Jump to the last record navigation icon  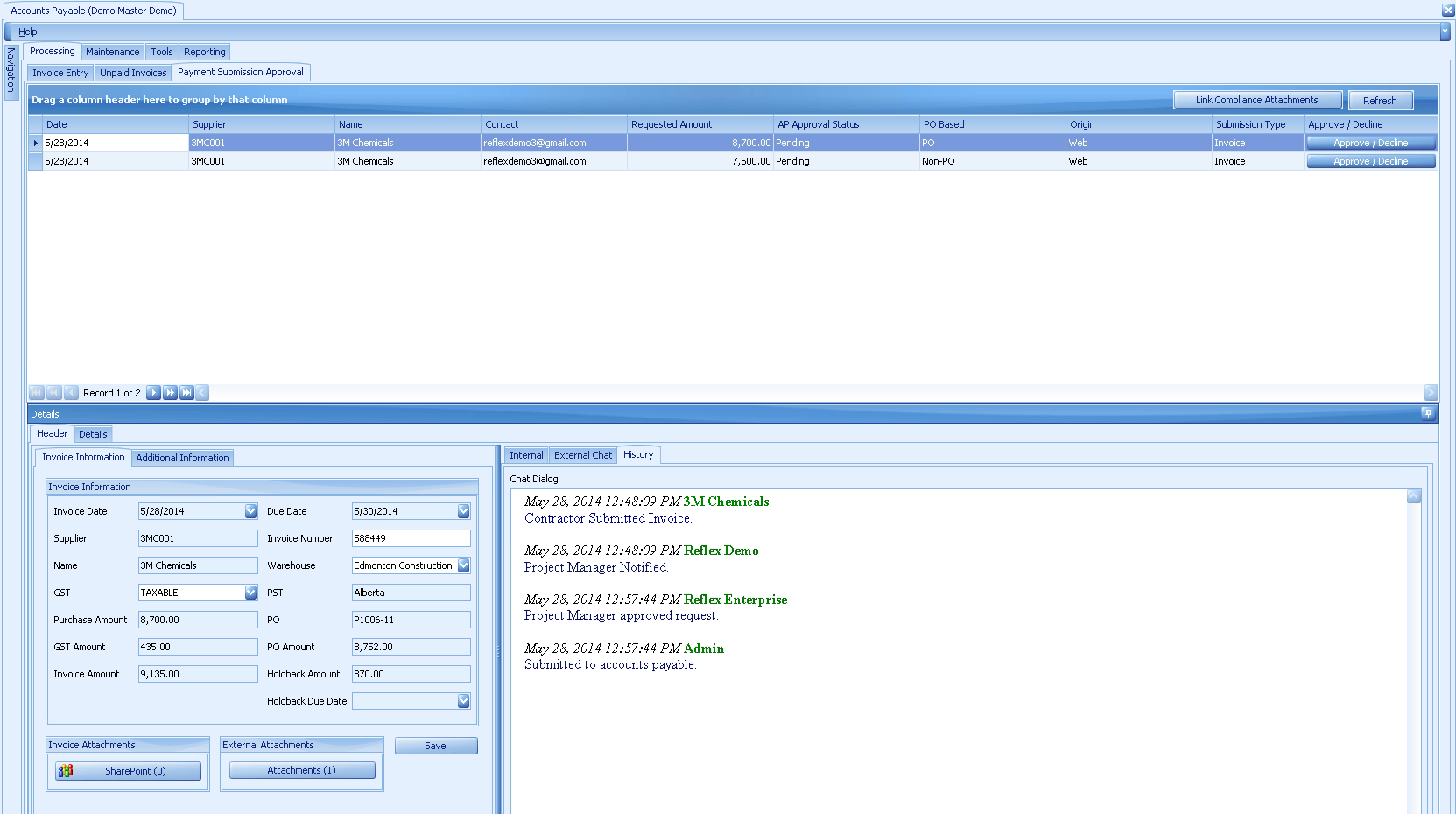click(186, 392)
